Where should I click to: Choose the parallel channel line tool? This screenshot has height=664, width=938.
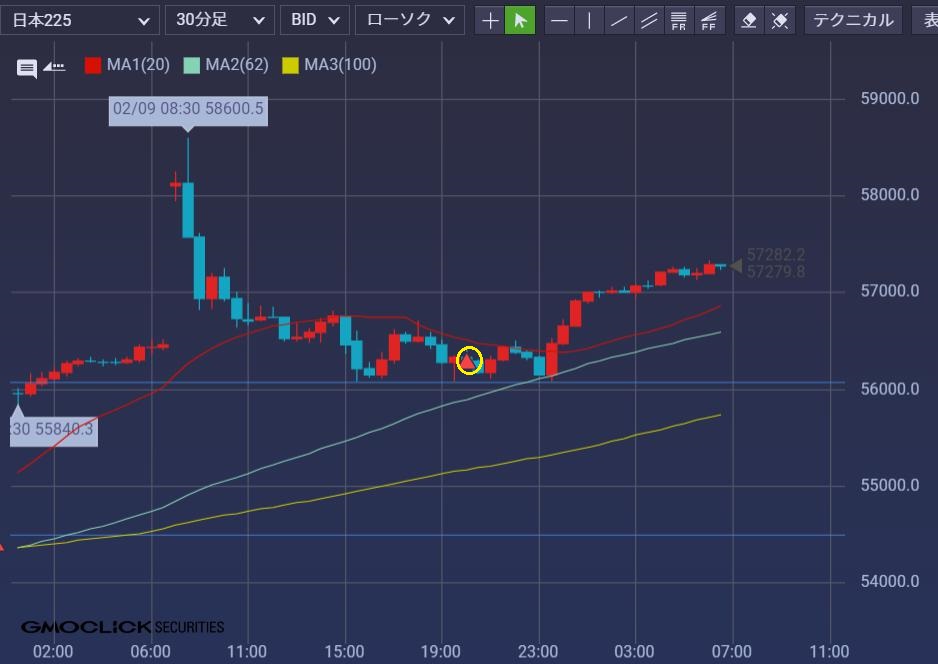tap(650, 20)
